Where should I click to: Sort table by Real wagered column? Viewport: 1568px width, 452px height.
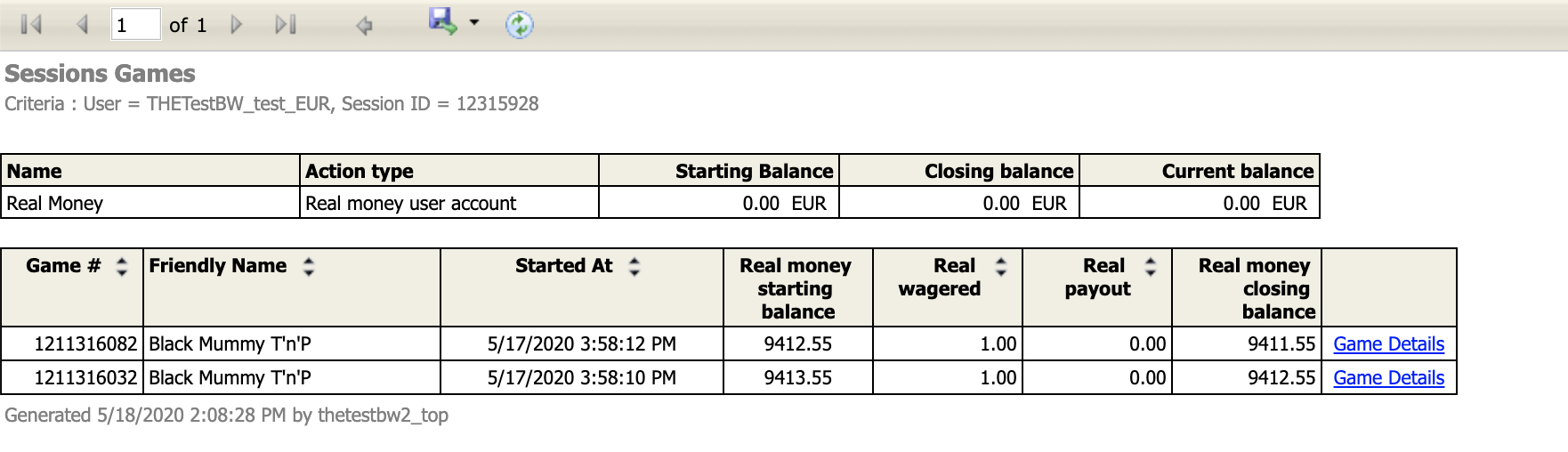pos(1001,266)
